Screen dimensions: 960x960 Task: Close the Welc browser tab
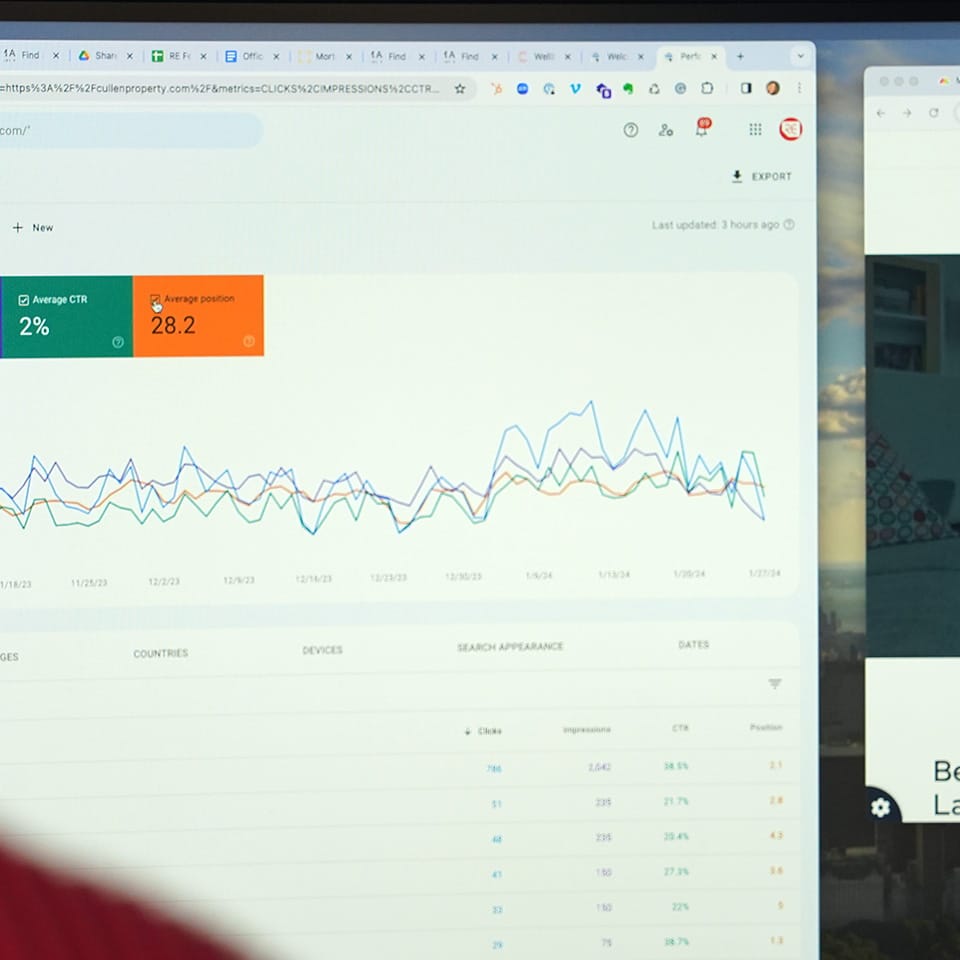[641, 56]
